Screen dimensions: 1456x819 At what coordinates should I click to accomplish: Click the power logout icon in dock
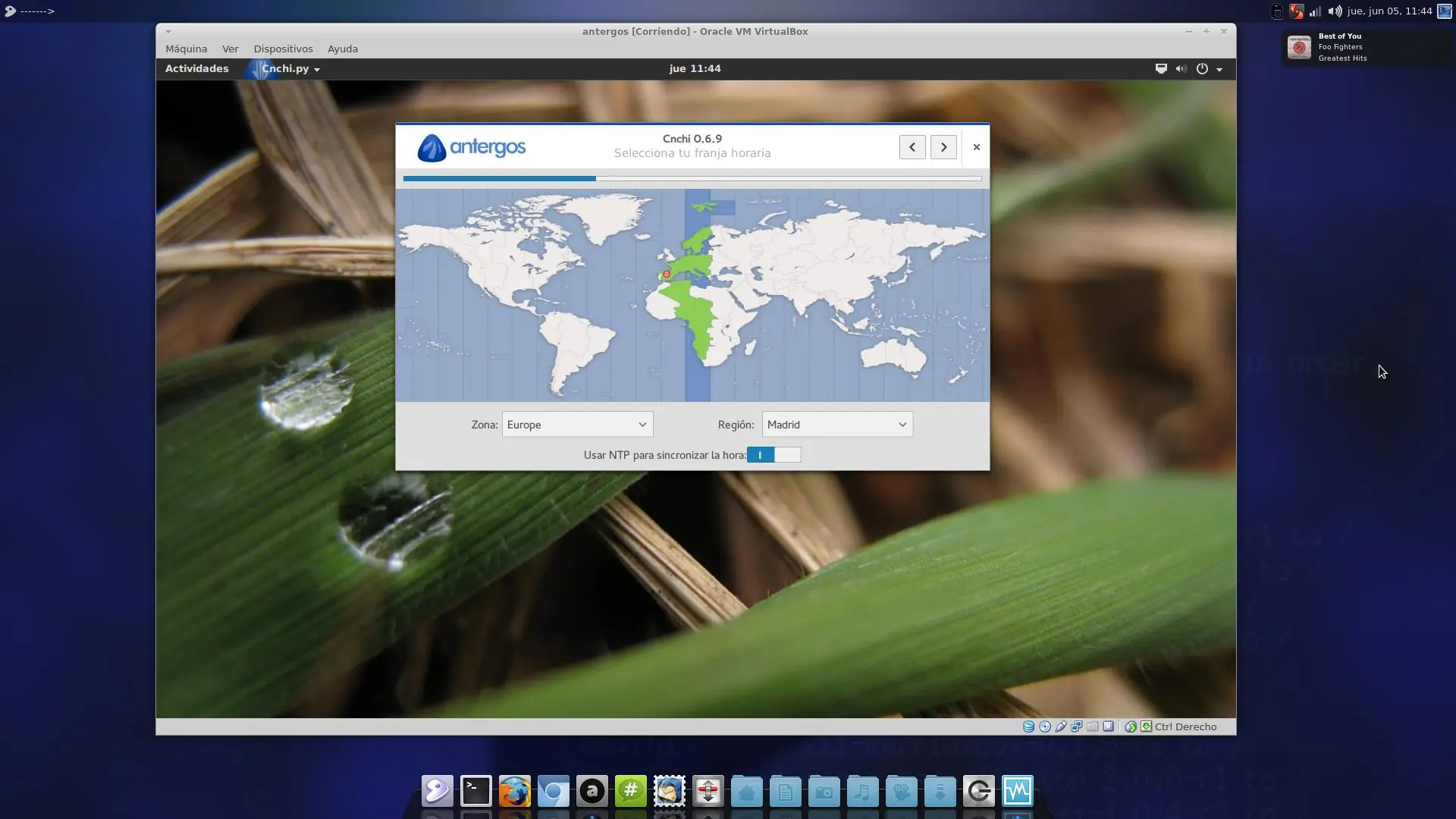click(x=979, y=791)
